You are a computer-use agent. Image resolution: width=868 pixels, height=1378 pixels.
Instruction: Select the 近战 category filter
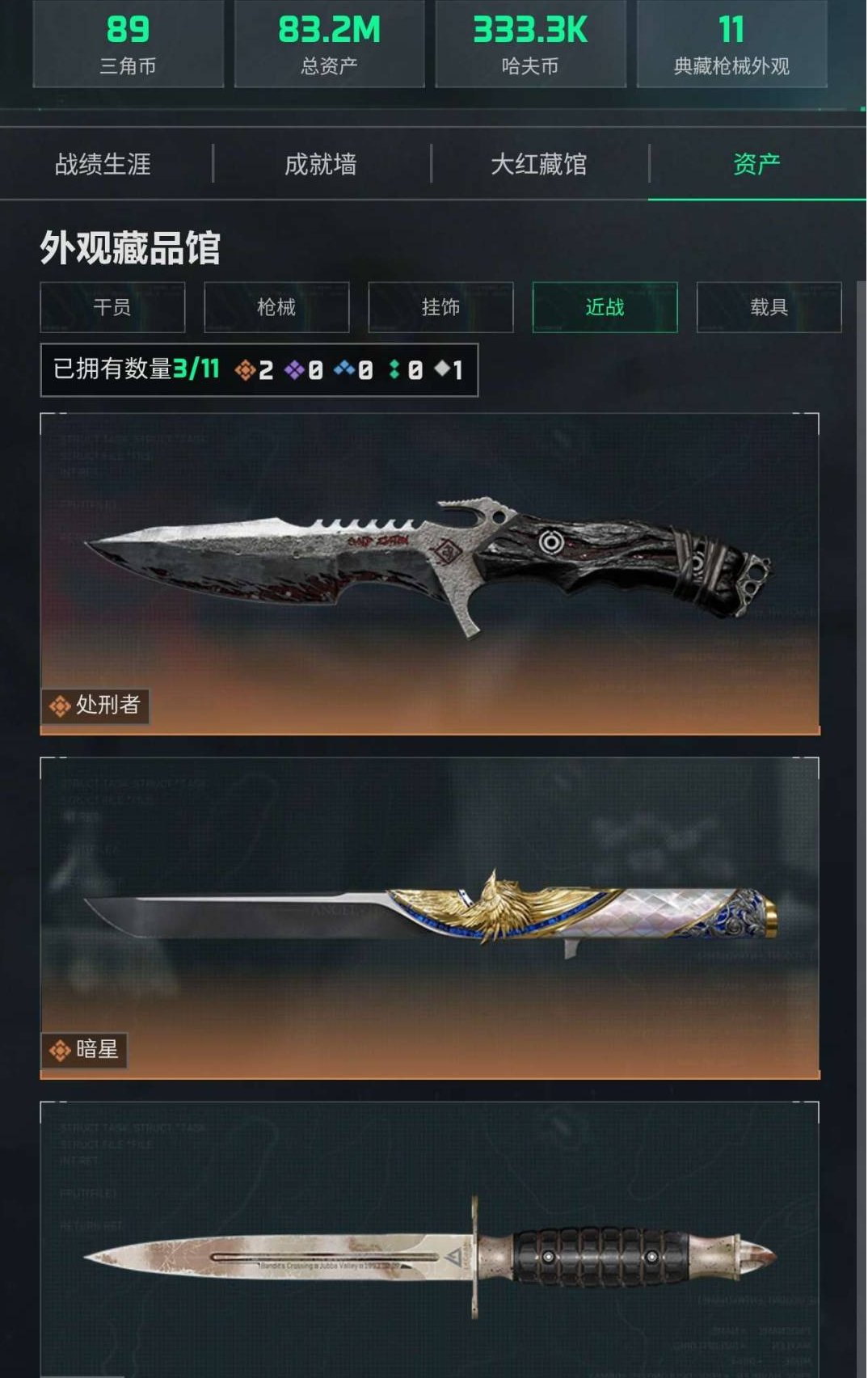pyautogui.click(x=605, y=307)
